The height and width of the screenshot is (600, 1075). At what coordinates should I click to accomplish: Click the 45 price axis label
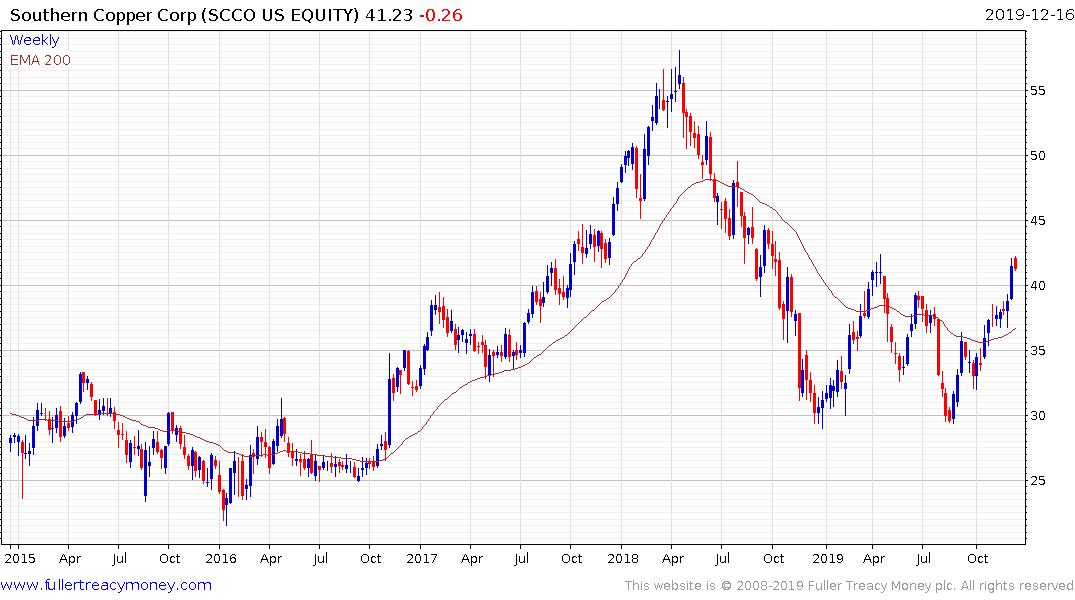(x=1038, y=221)
